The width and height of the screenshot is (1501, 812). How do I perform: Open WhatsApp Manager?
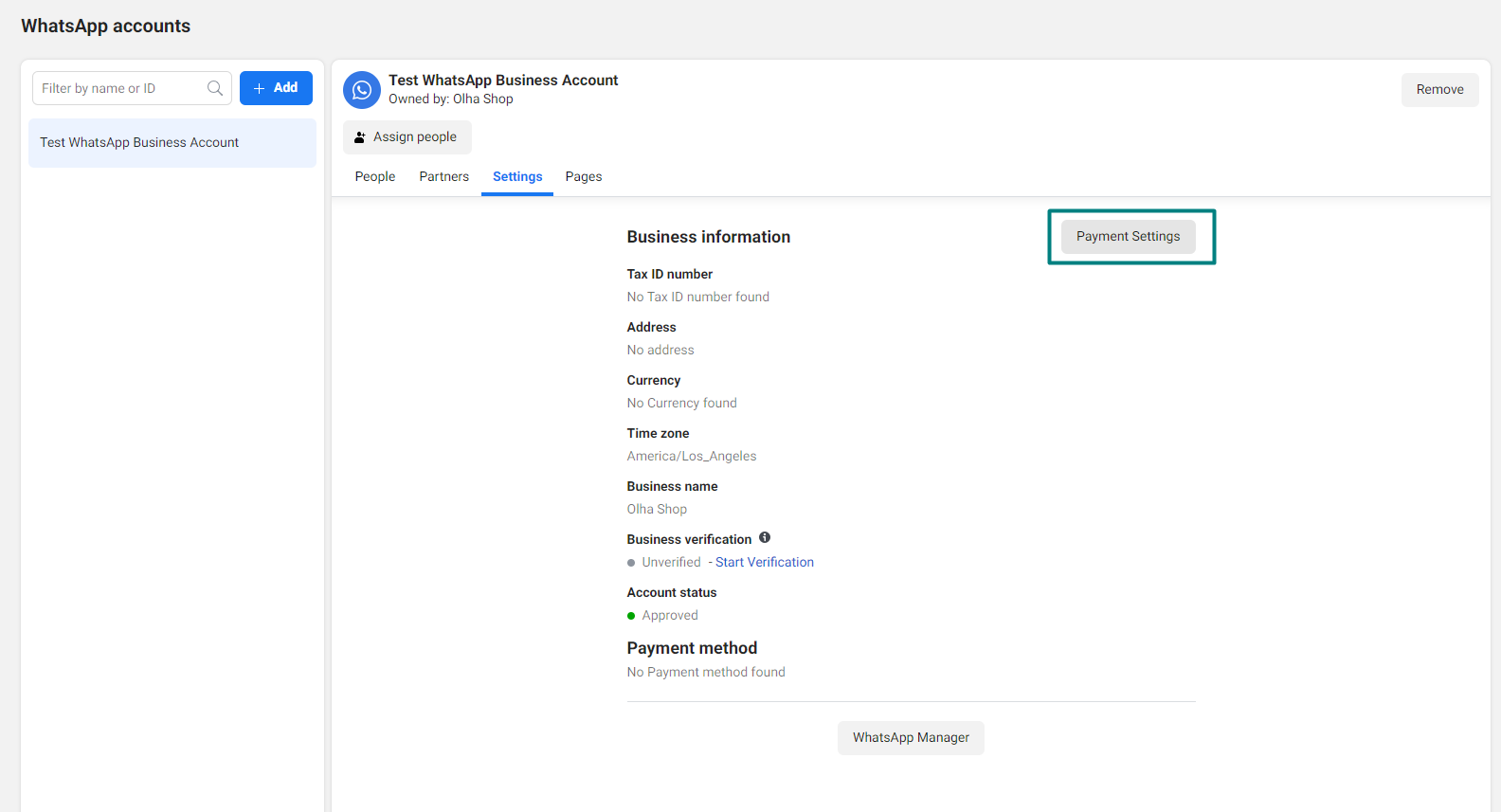(911, 738)
